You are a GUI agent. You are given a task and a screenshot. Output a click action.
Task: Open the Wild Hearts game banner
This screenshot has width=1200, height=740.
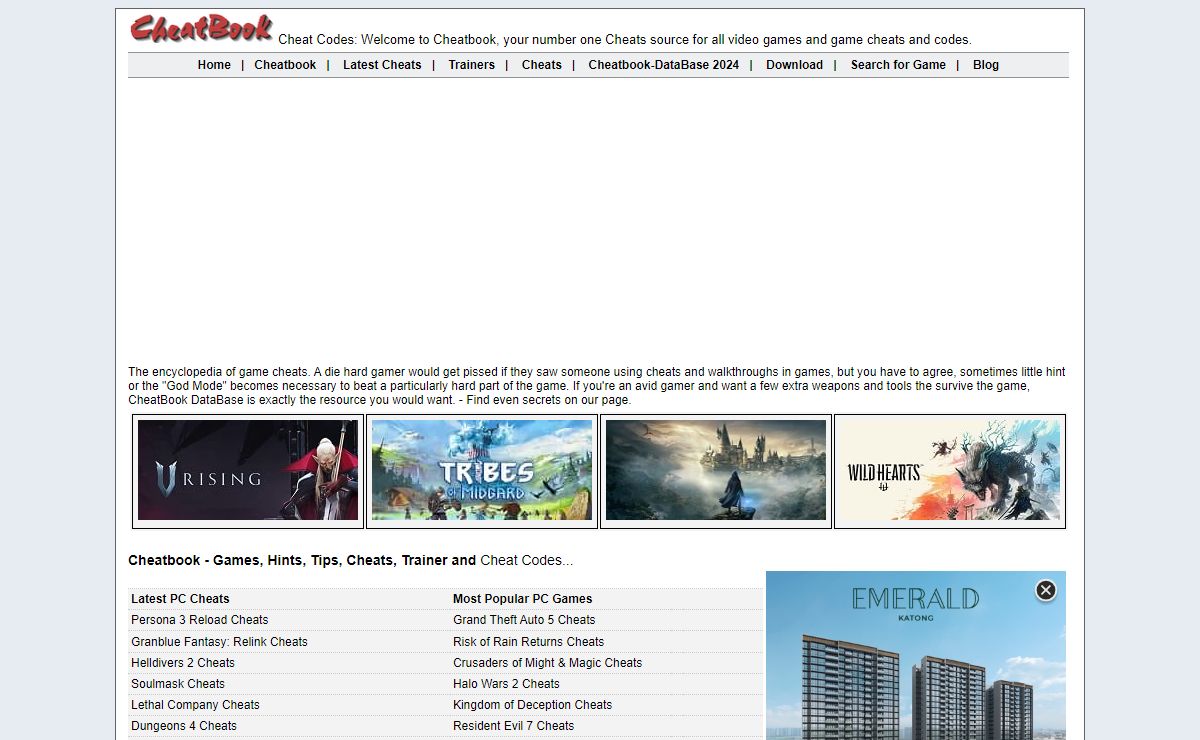point(949,470)
